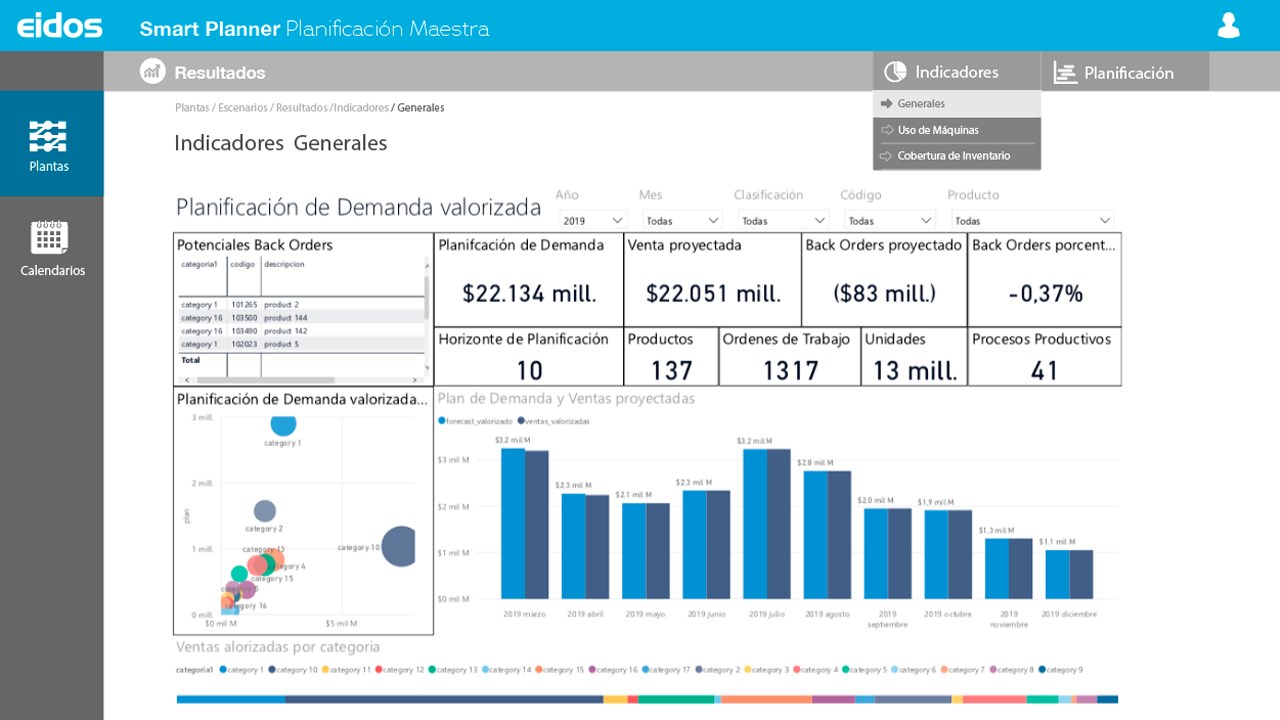The width and height of the screenshot is (1280, 720).
Task: Go to Escenarios in the breadcrumb
Action: click(x=243, y=108)
